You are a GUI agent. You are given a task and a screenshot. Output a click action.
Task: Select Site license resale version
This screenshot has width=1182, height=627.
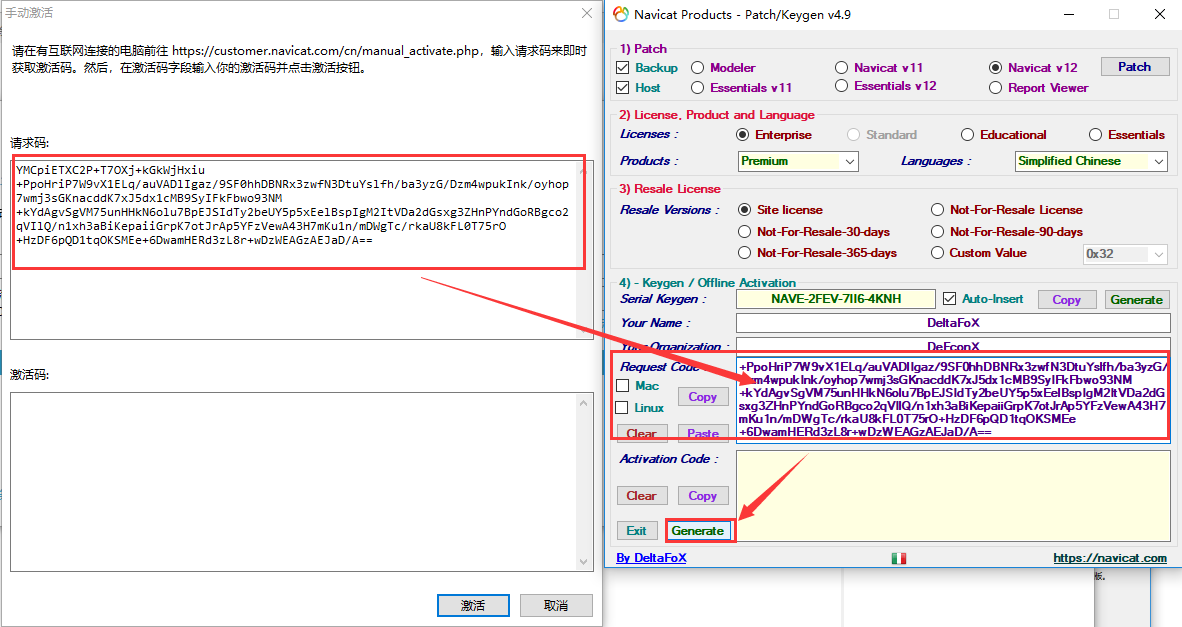coord(745,210)
